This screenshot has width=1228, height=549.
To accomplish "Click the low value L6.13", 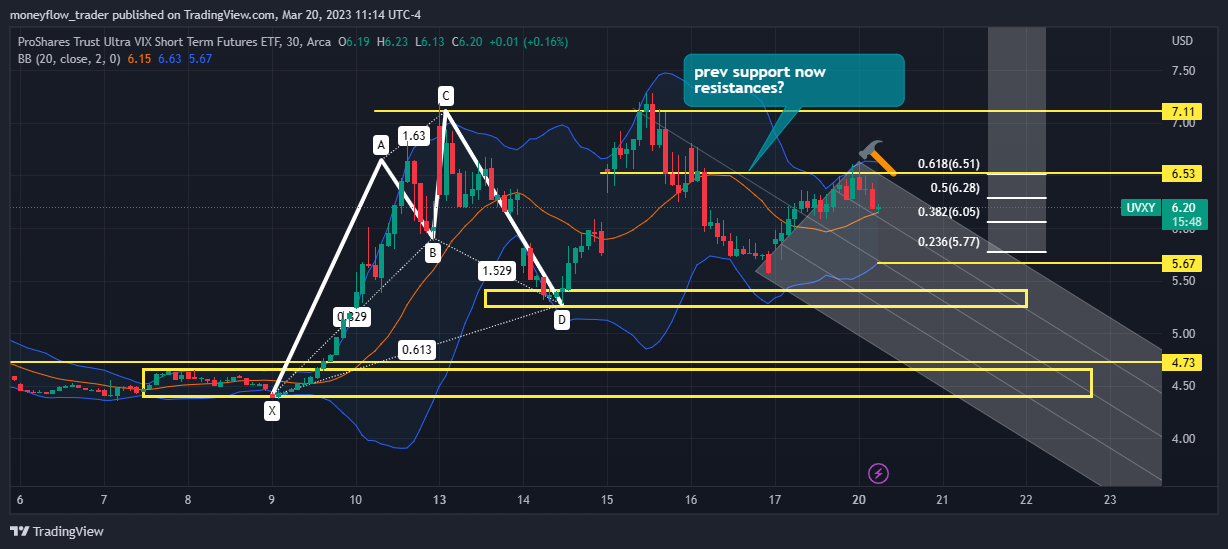I will tap(430, 41).
